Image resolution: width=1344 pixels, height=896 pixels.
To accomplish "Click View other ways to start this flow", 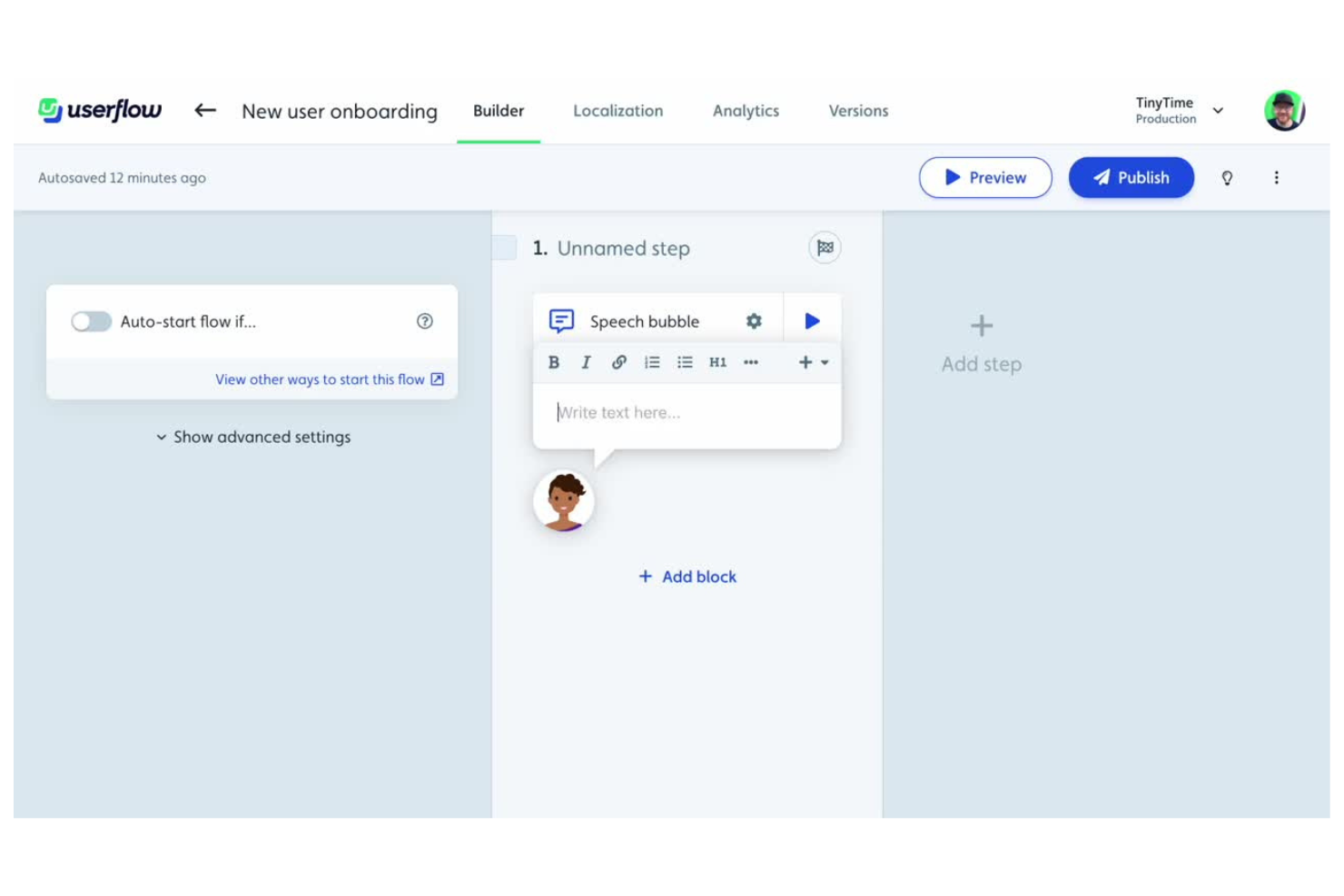I will point(327,379).
